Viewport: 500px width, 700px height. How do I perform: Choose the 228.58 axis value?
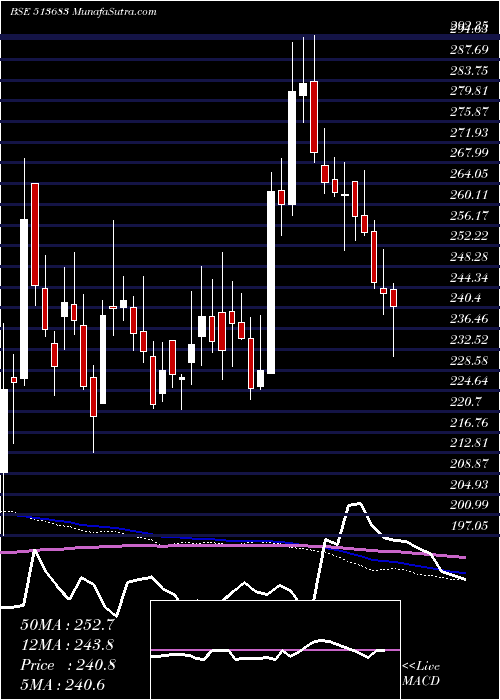469,360
